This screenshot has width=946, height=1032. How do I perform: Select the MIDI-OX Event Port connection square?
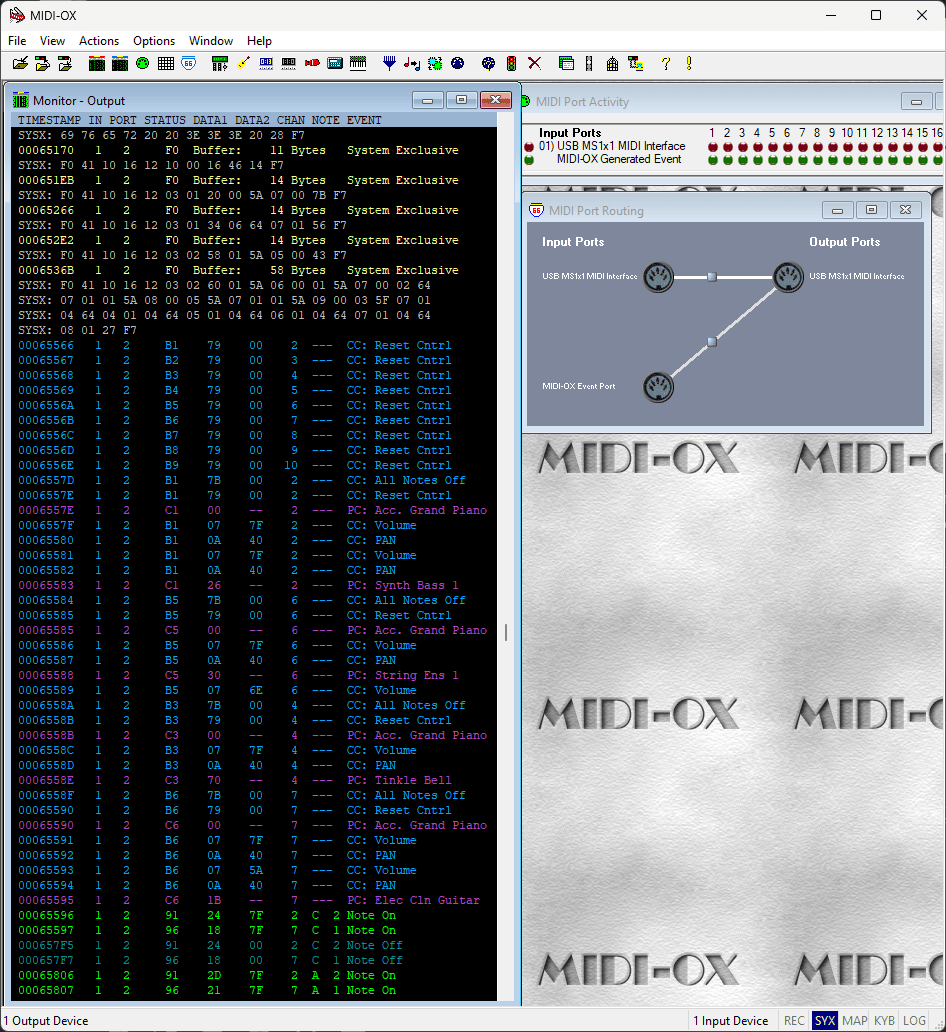click(712, 342)
